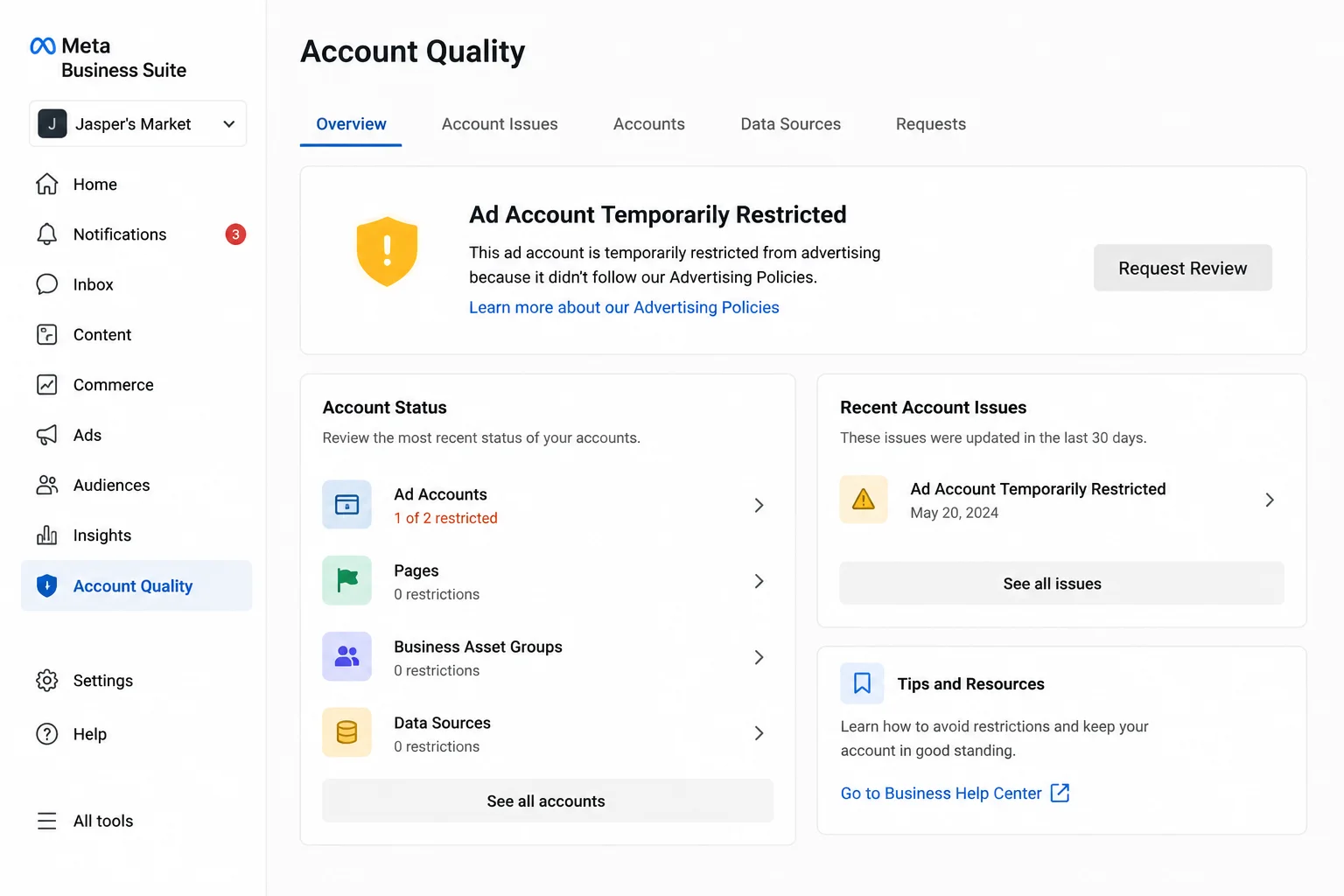Click the 'Ad Accounts' row label
1344x896 pixels.
(440, 494)
